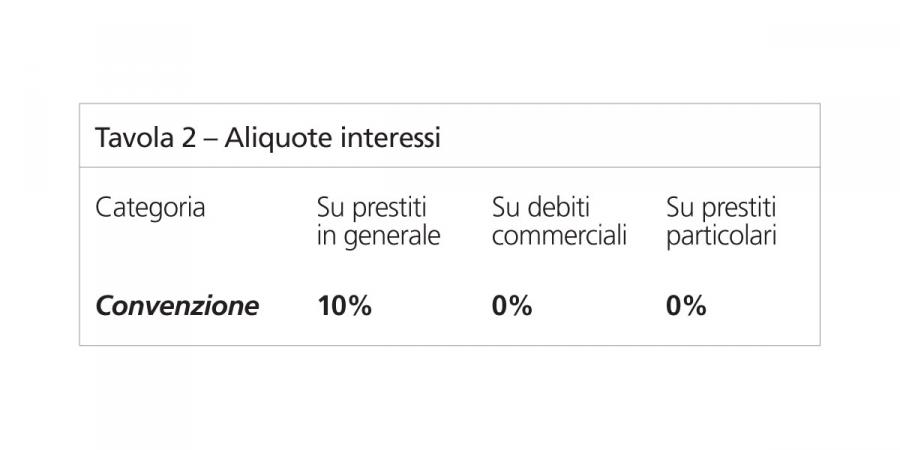The height and width of the screenshot is (450, 900).
Task: Select the bold "Convenzione" row label
Action: [x=176, y=306]
